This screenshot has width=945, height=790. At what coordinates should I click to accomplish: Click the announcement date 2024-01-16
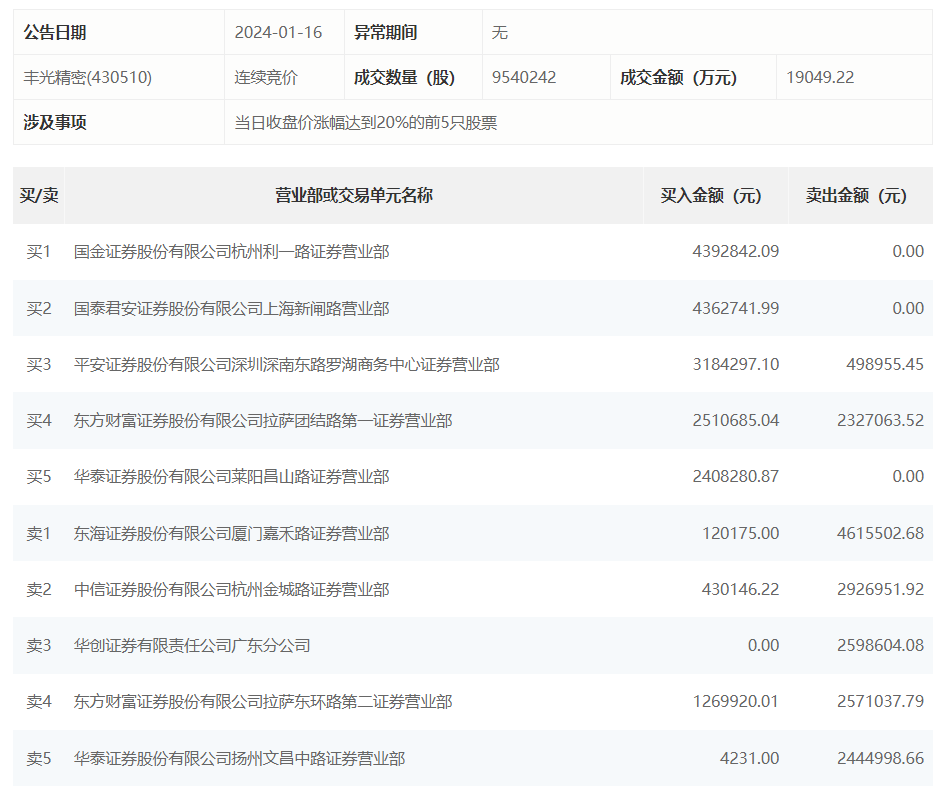[278, 33]
